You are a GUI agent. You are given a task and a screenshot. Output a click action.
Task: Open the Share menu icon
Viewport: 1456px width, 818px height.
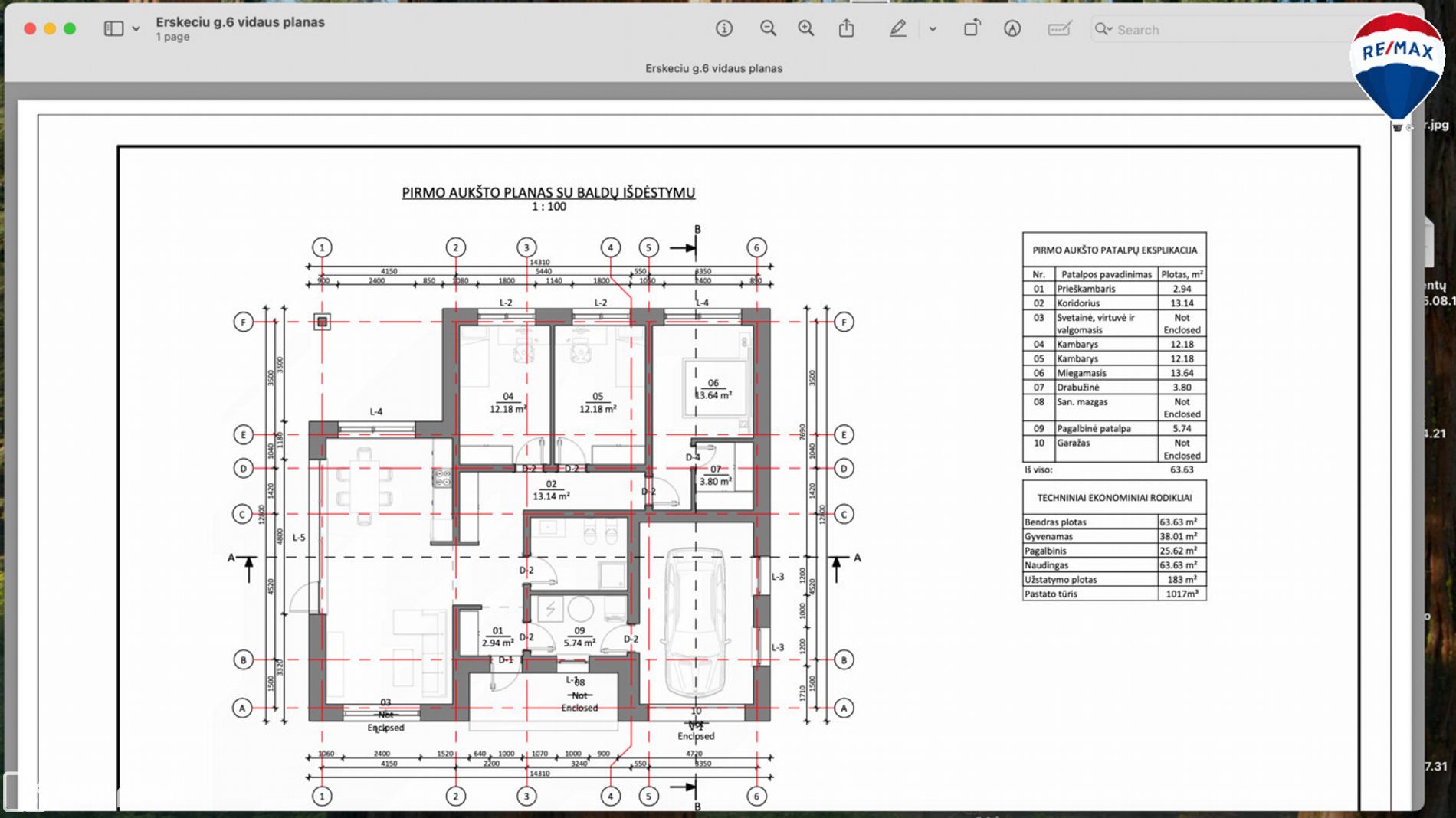[846, 29]
